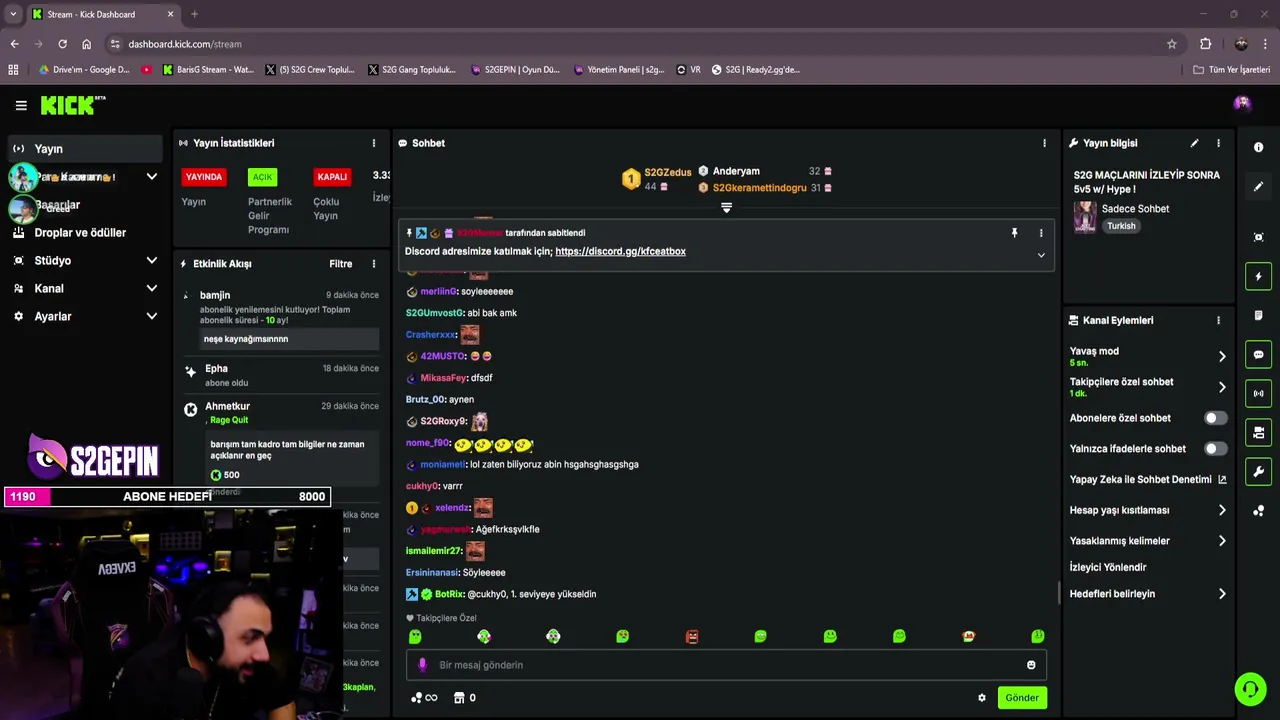Bookmark this page with the star icon
This screenshot has height=720, width=1280.
[1172, 44]
